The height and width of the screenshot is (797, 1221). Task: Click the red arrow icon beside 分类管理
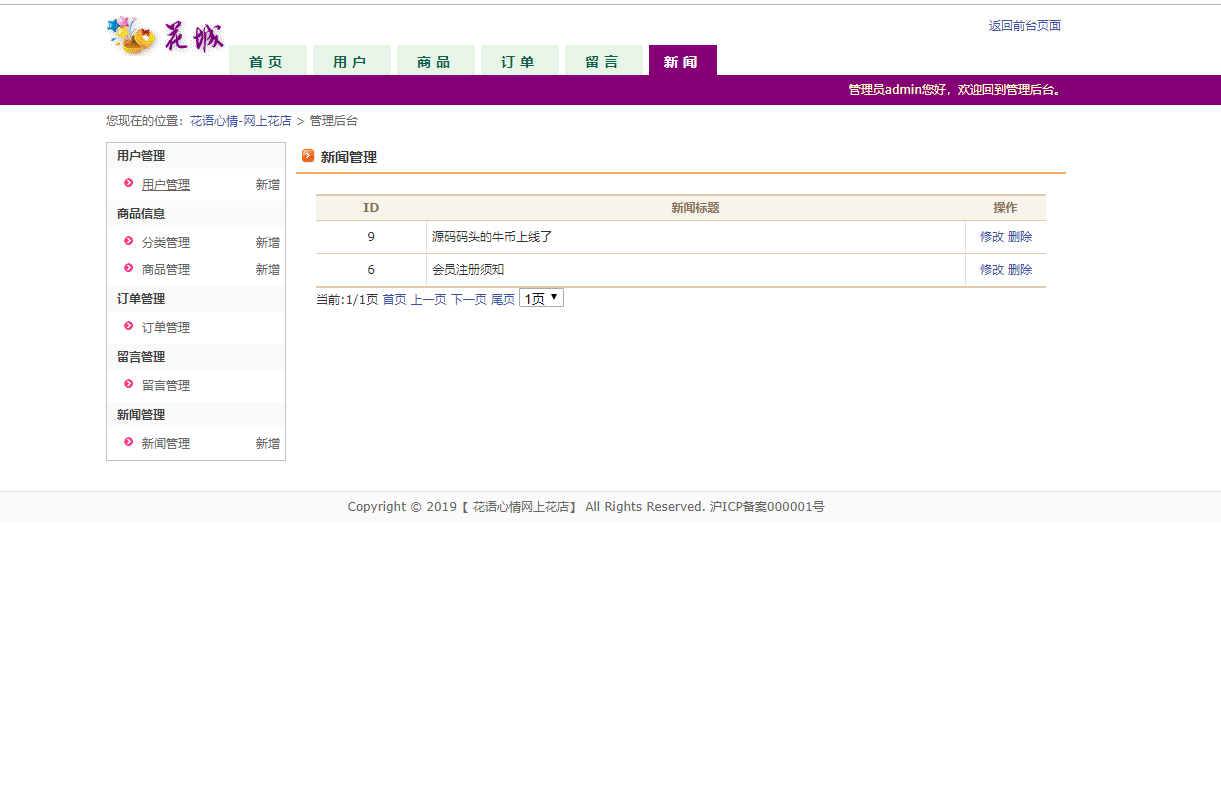coord(126,241)
